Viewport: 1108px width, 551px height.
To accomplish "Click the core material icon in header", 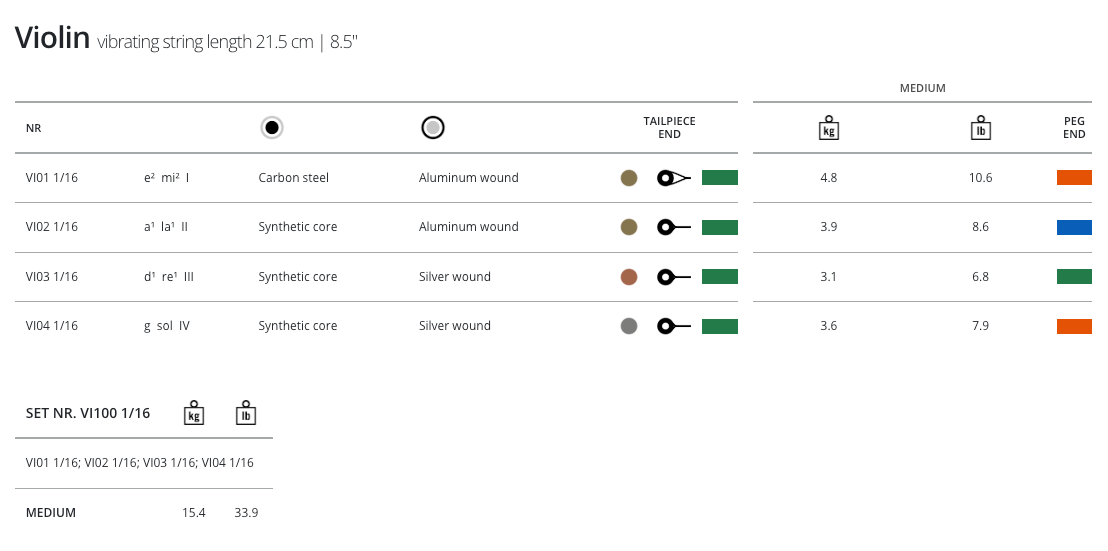I will coord(272,128).
